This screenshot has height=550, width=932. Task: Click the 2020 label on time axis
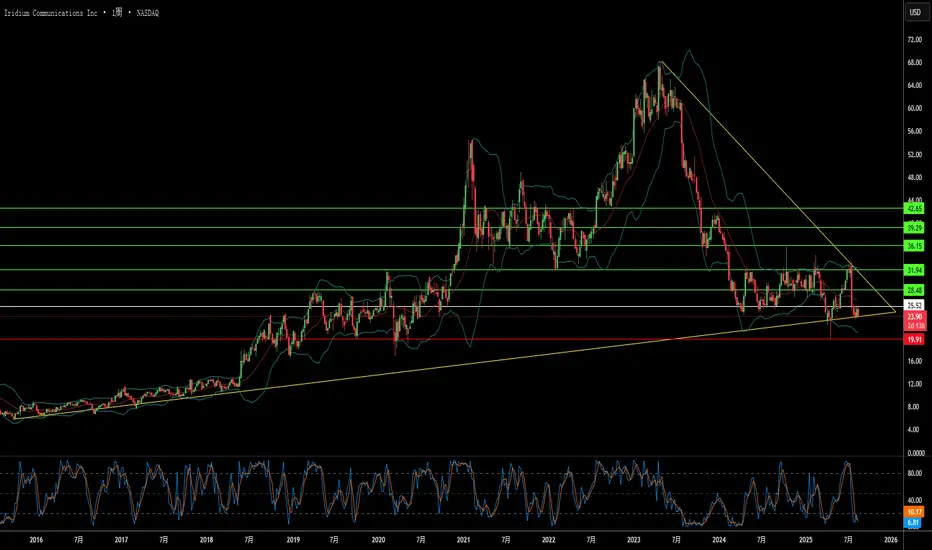click(378, 540)
